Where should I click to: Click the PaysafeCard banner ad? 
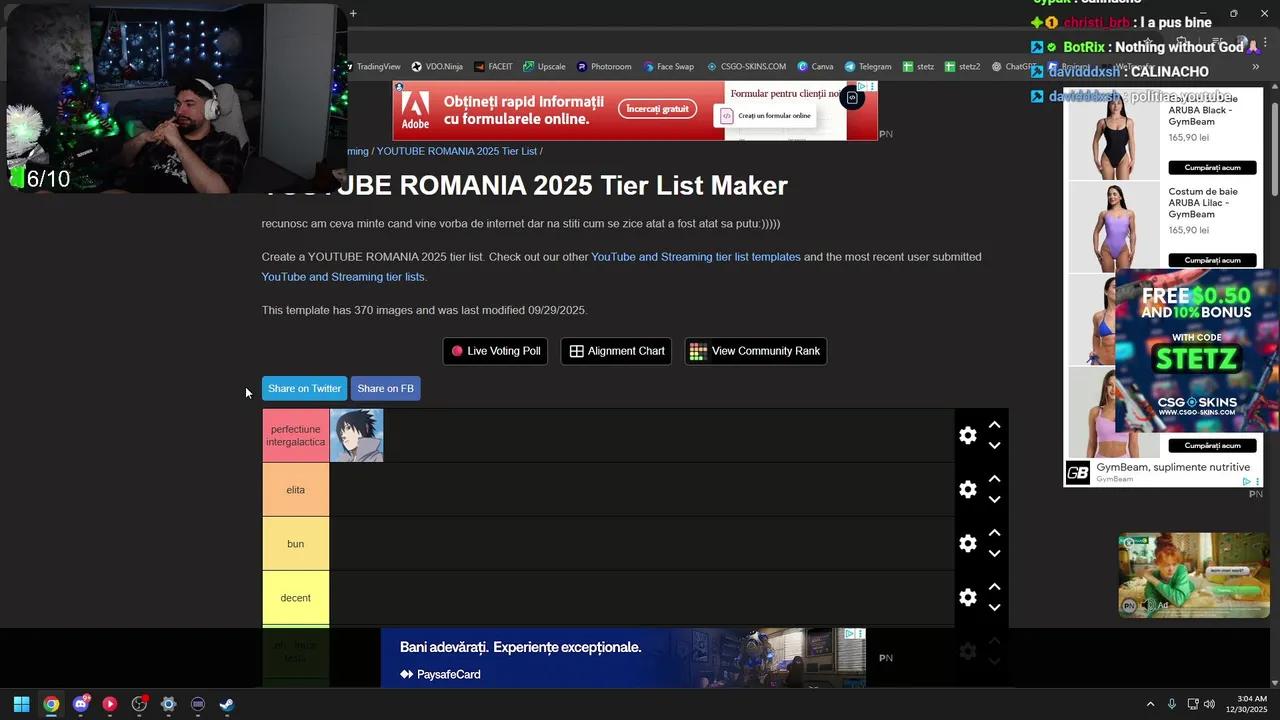pyautogui.click(x=622, y=658)
